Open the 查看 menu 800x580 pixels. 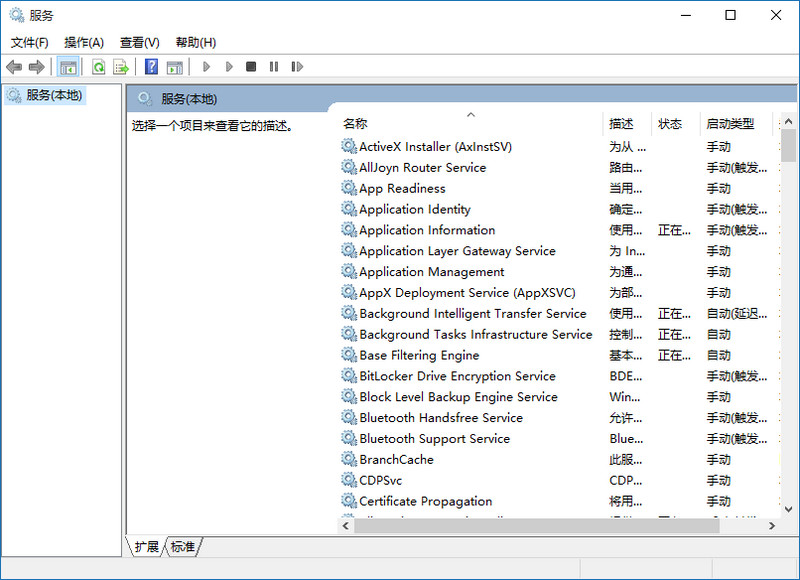click(x=138, y=42)
